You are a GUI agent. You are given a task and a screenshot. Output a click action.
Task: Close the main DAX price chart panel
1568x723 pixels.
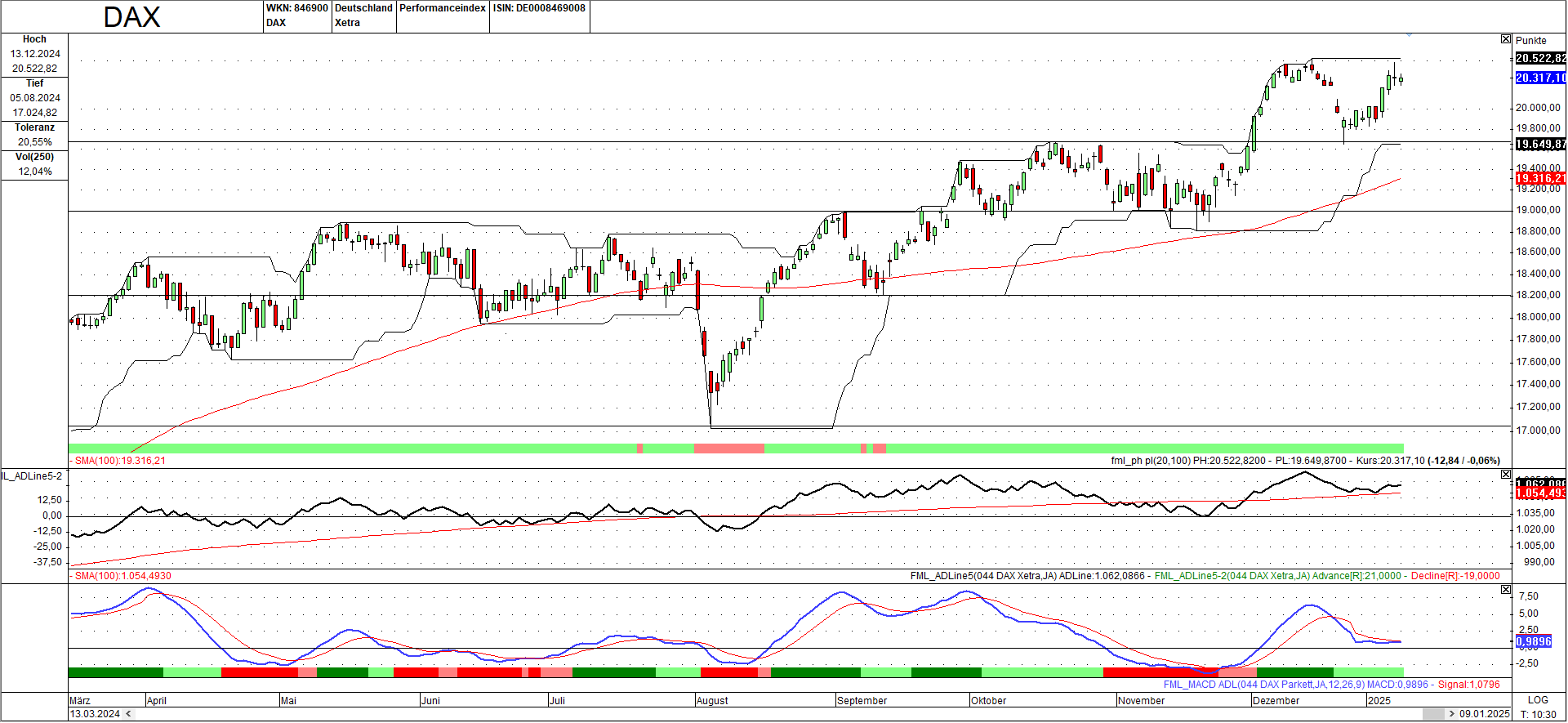click(x=1506, y=39)
